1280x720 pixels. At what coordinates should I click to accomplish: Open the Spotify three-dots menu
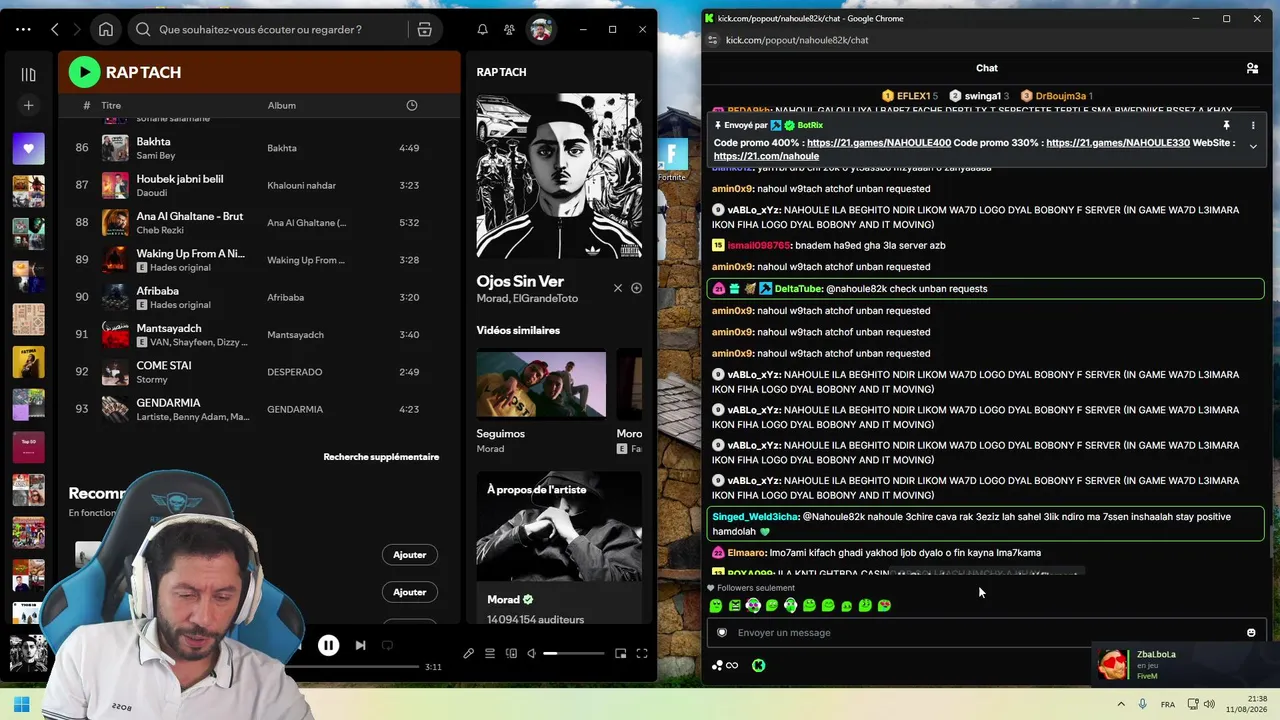(23, 30)
